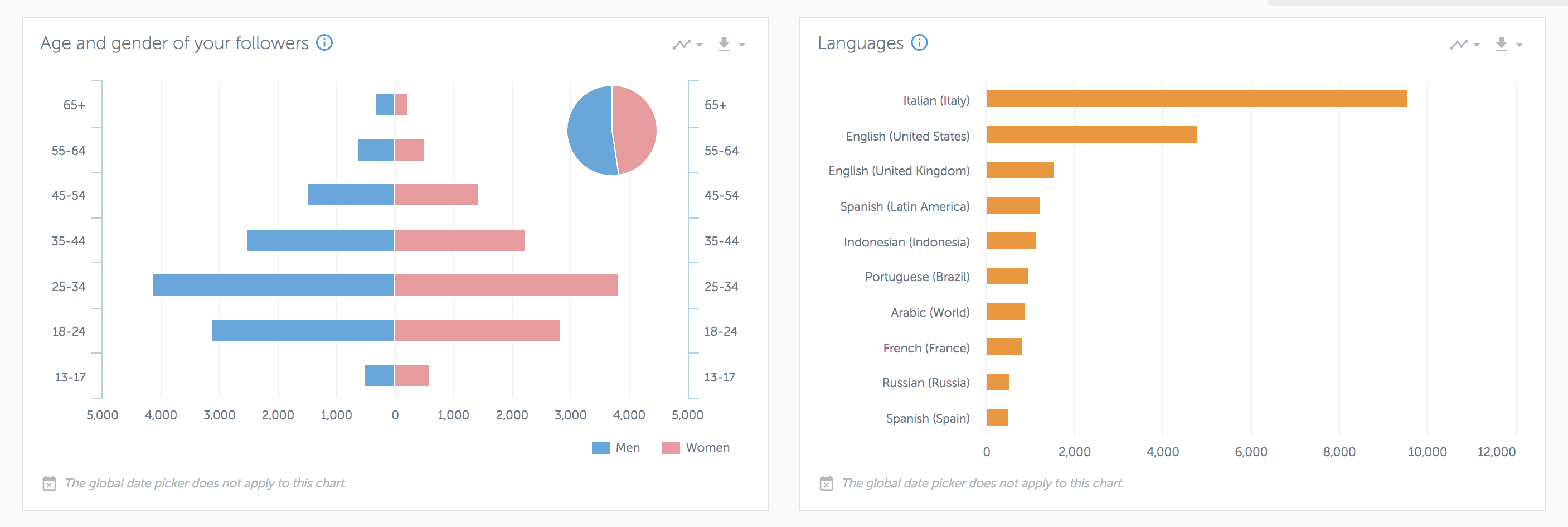This screenshot has width=1568, height=527.
Task: Open the info tooltip for Age and gender chart
Action: point(325,42)
